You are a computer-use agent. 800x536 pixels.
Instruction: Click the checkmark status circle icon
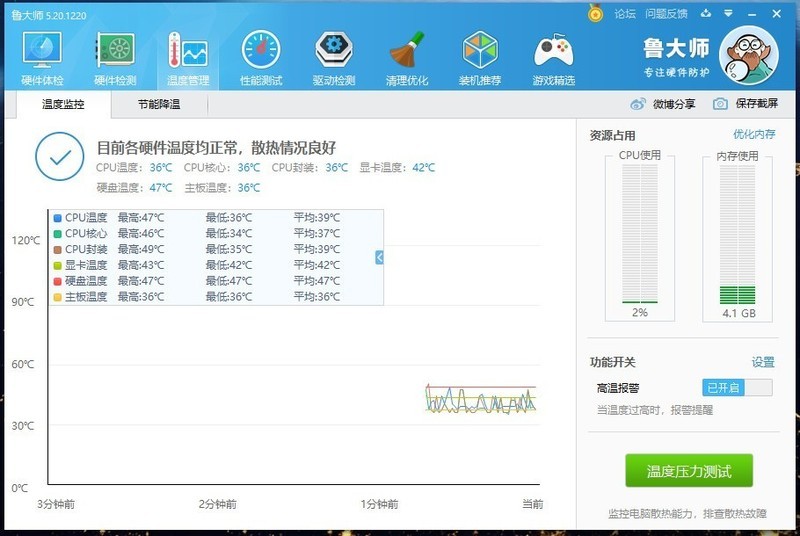pos(60,157)
